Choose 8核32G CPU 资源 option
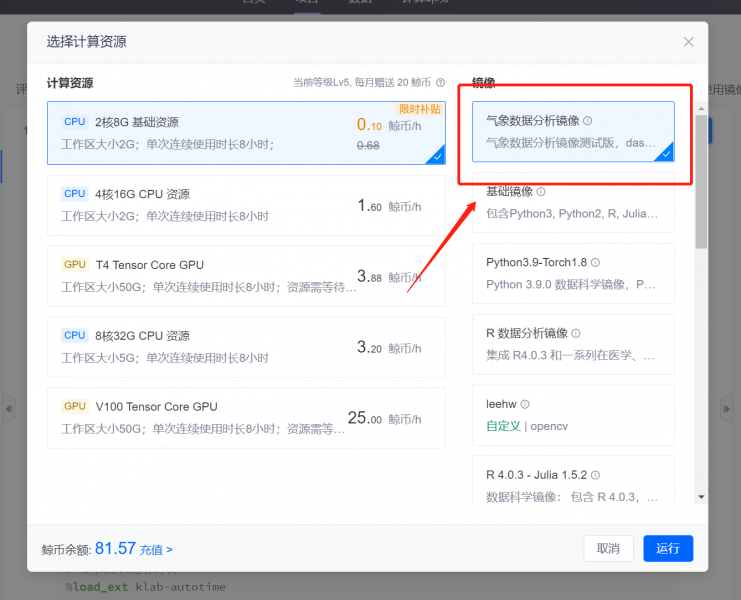This screenshot has height=600, width=741. [x=245, y=347]
